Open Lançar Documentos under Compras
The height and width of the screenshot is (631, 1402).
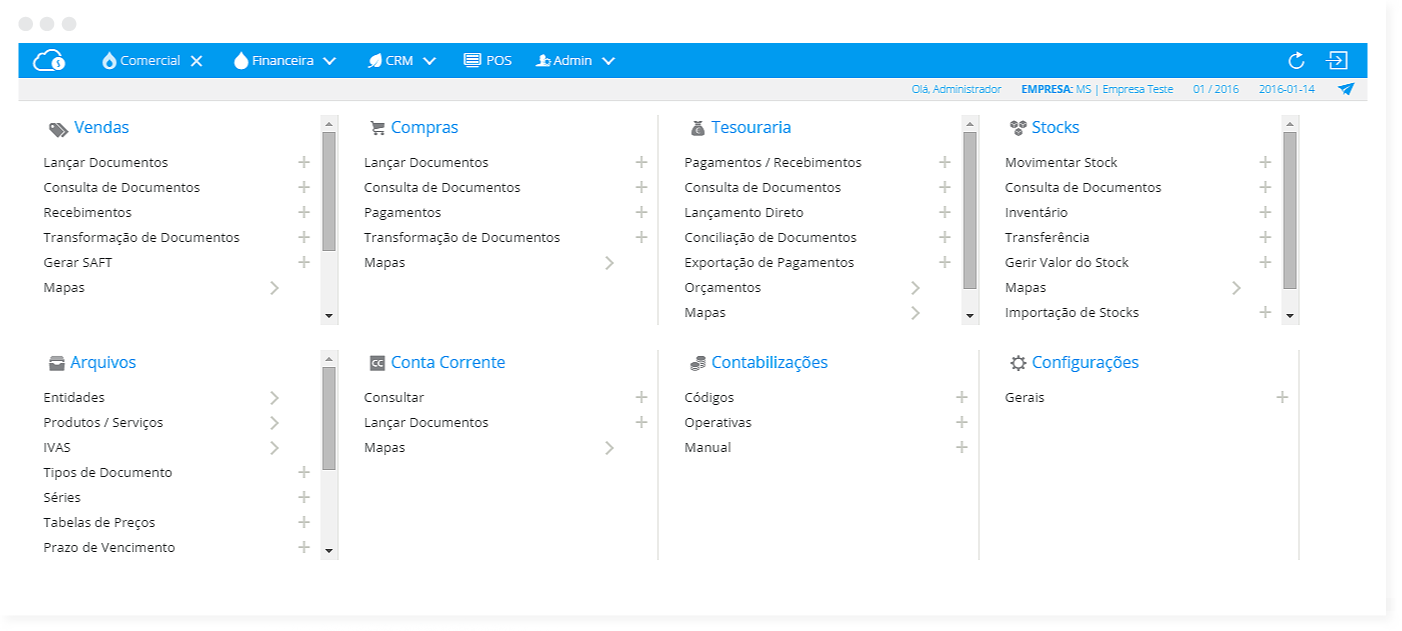tap(426, 162)
